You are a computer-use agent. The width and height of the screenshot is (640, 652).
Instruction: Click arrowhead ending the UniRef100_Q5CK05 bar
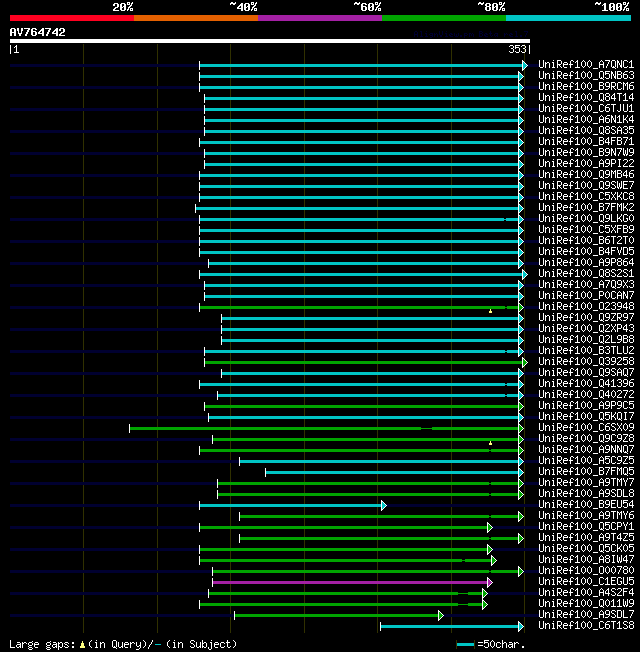[x=490, y=550]
